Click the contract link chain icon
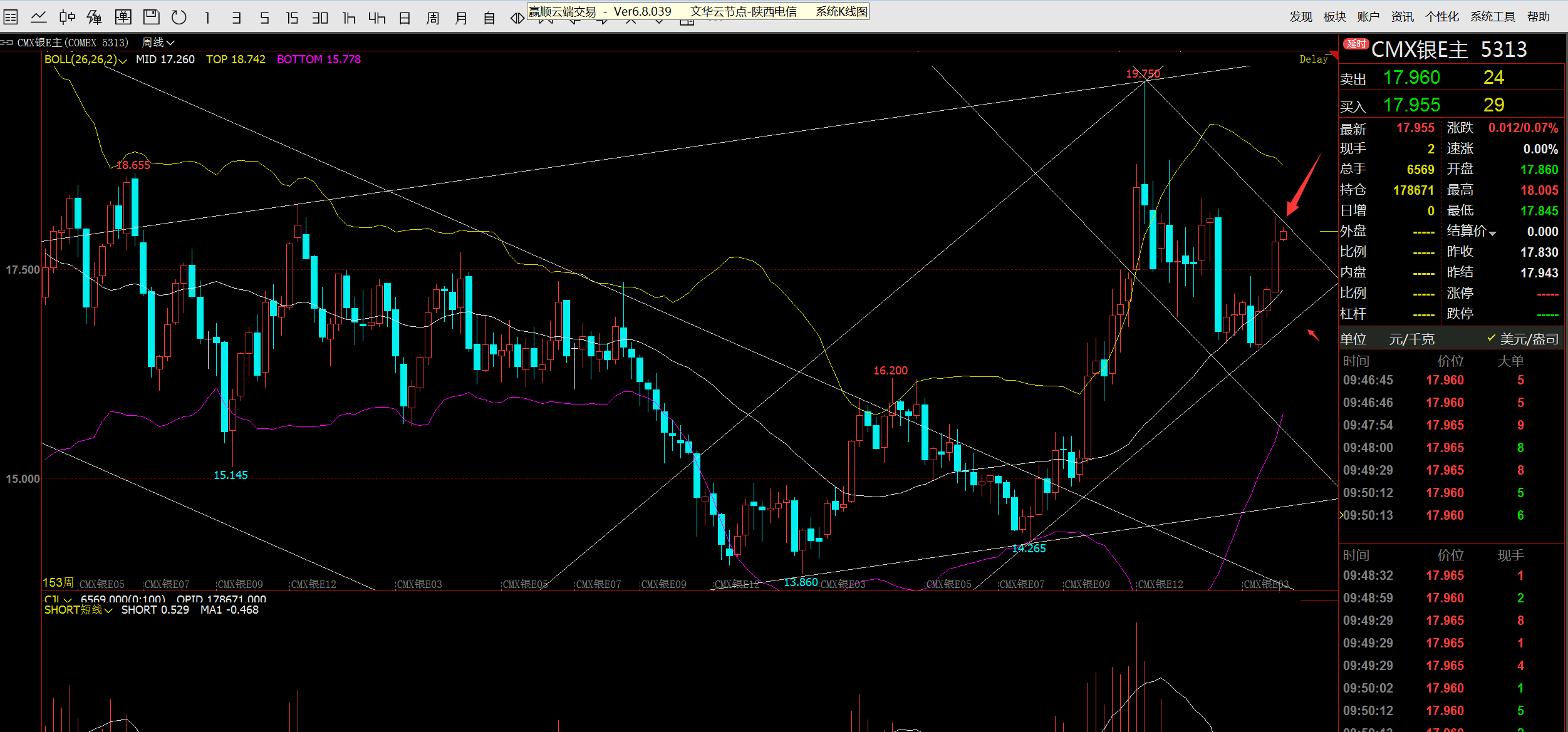Image resolution: width=1568 pixels, height=732 pixels. (6, 43)
